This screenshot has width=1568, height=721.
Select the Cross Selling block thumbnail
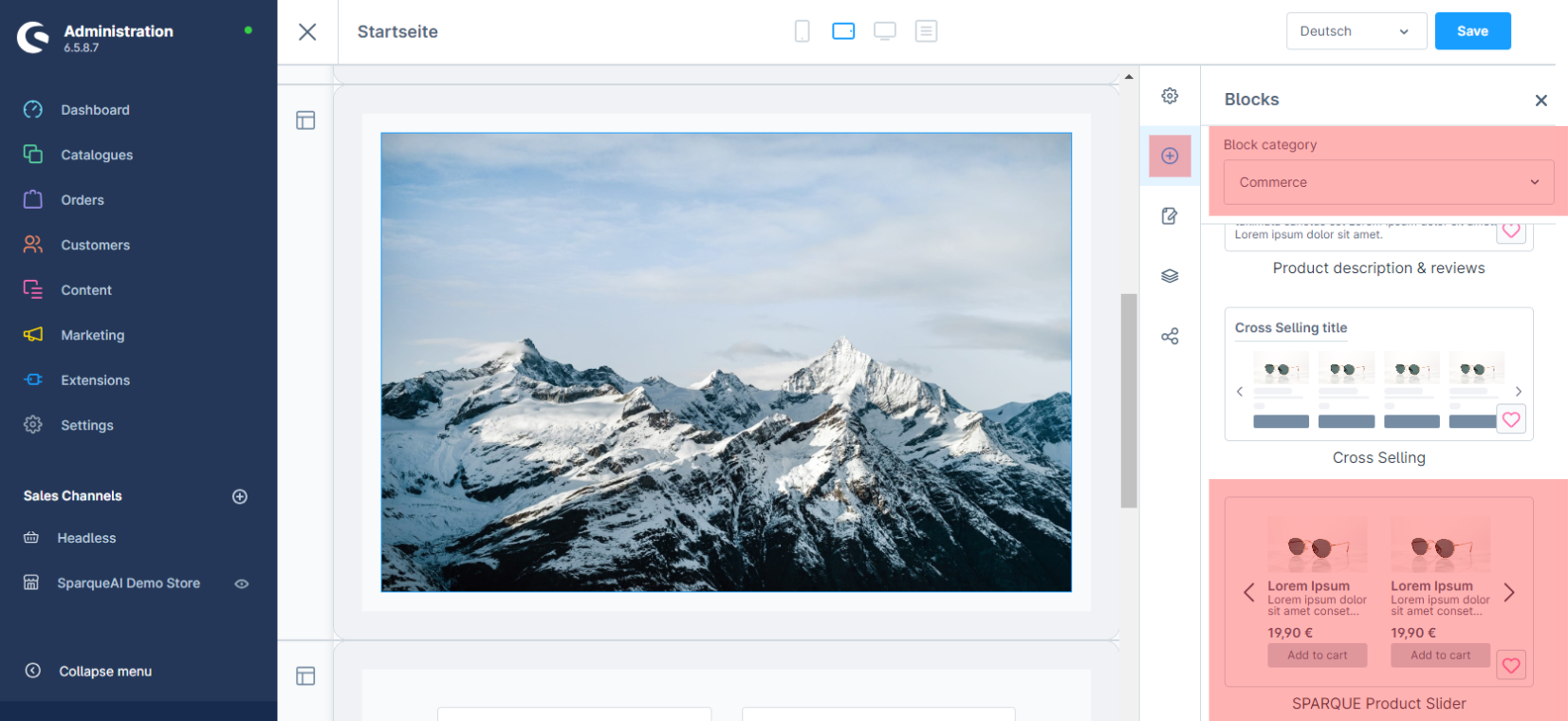[1378, 374]
